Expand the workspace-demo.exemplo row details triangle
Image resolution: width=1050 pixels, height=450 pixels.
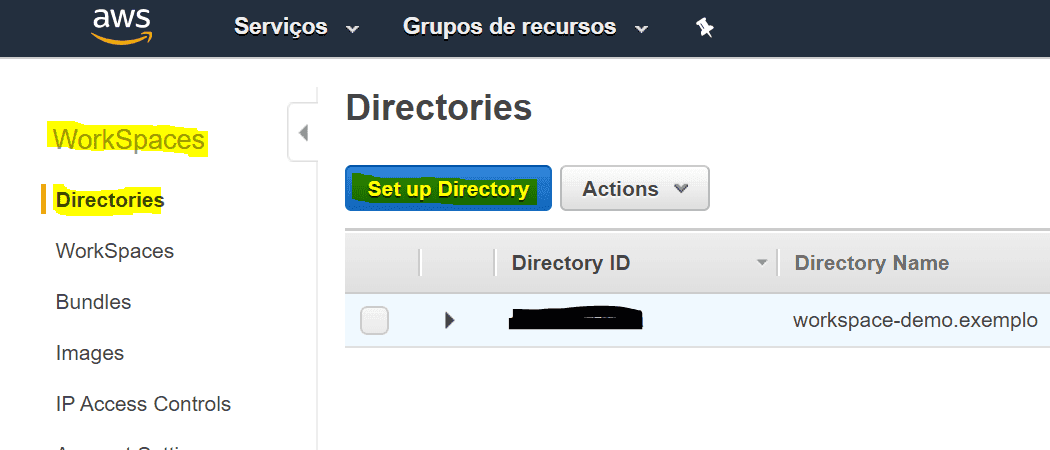point(449,321)
